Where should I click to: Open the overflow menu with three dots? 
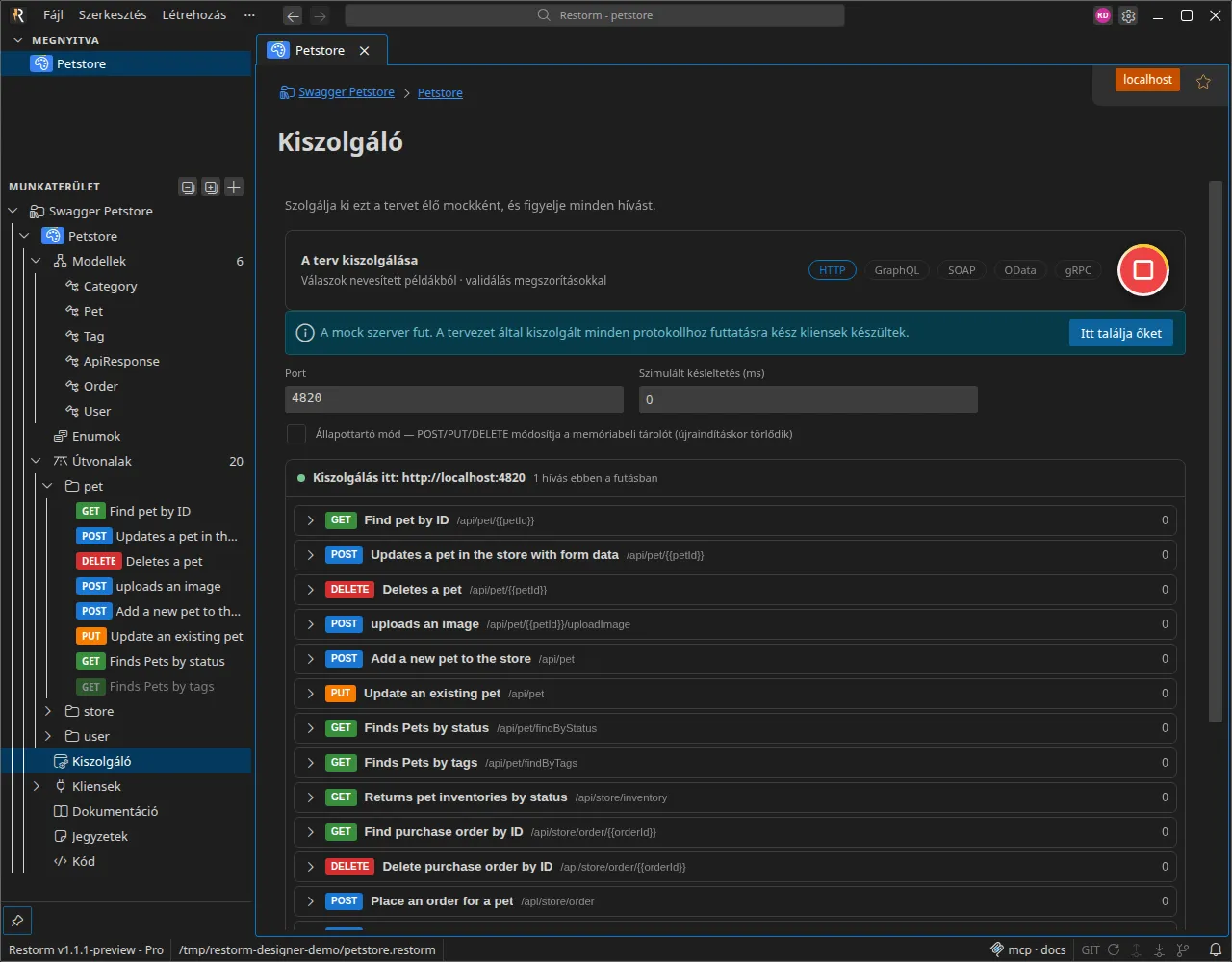[250, 15]
